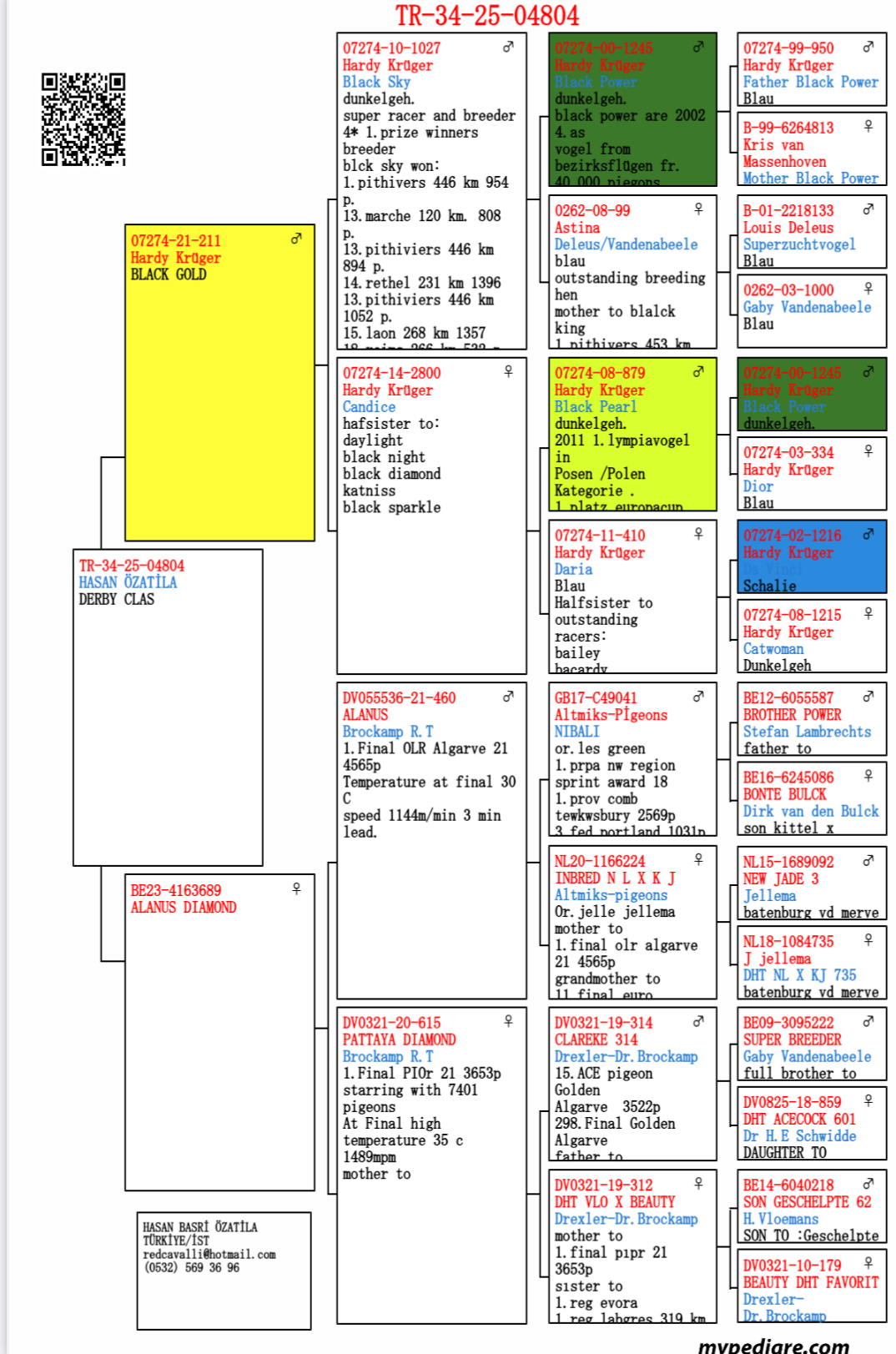Viewport: 896px width, 1354px height.
Task: Click the Stefan Lambrechts breeder name
Action: click(807, 732)
